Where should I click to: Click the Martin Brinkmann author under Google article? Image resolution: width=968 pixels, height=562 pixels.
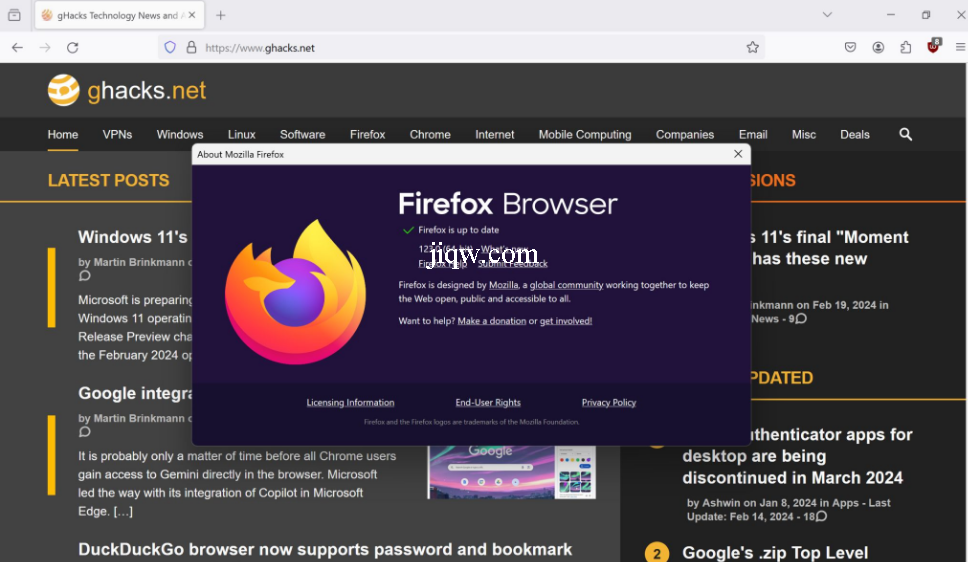139,419
